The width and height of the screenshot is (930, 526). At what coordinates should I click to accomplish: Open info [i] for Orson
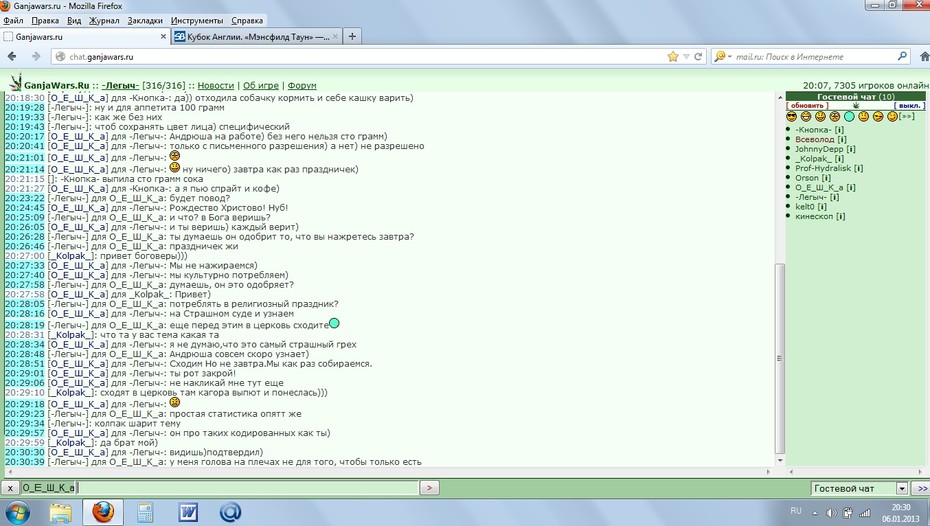click(x=826, y=177)
